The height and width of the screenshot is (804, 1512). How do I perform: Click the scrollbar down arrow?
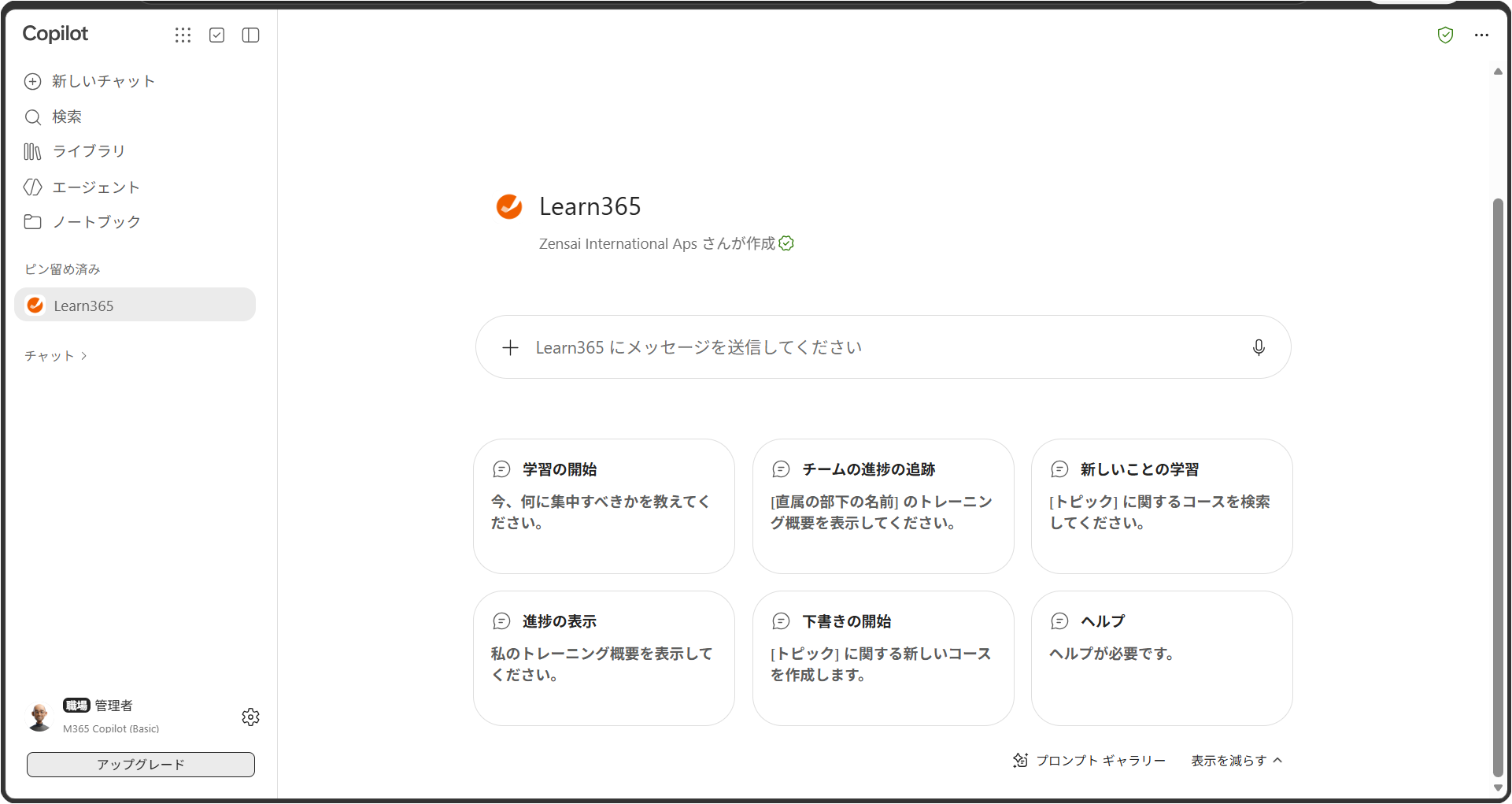[x=1498, y=787]
